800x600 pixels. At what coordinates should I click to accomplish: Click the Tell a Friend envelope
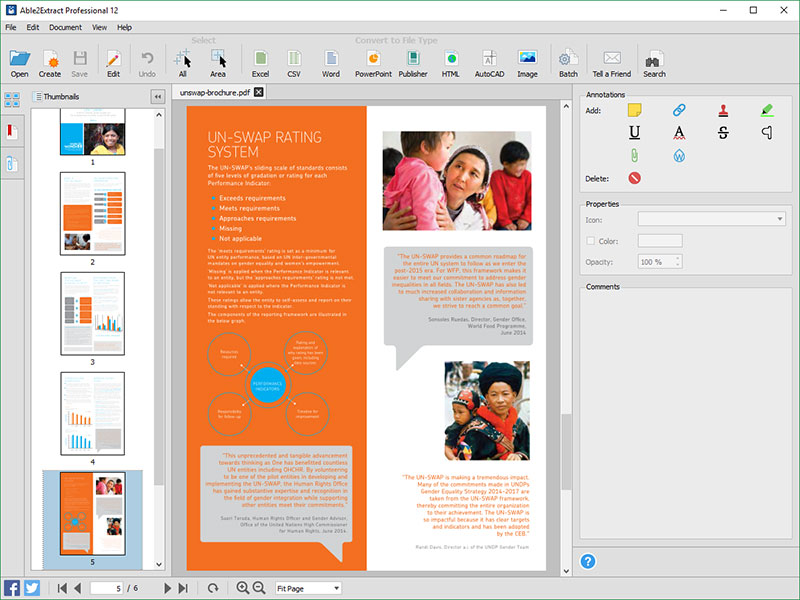612,63
